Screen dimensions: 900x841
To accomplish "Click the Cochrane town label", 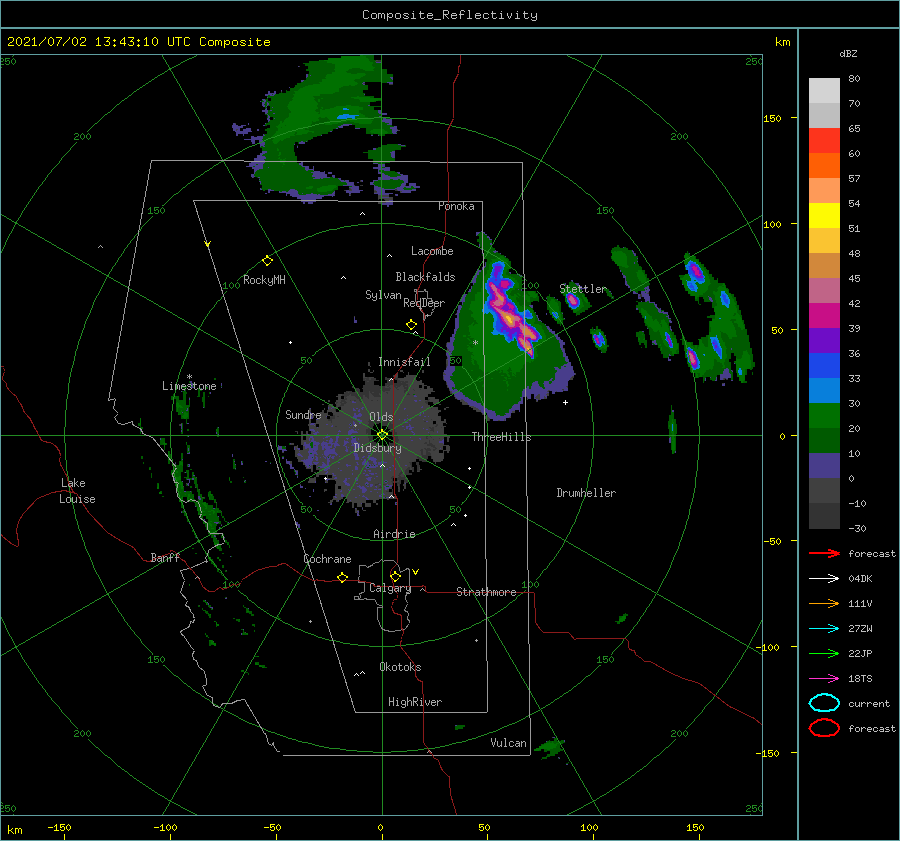I will [327, 559].
